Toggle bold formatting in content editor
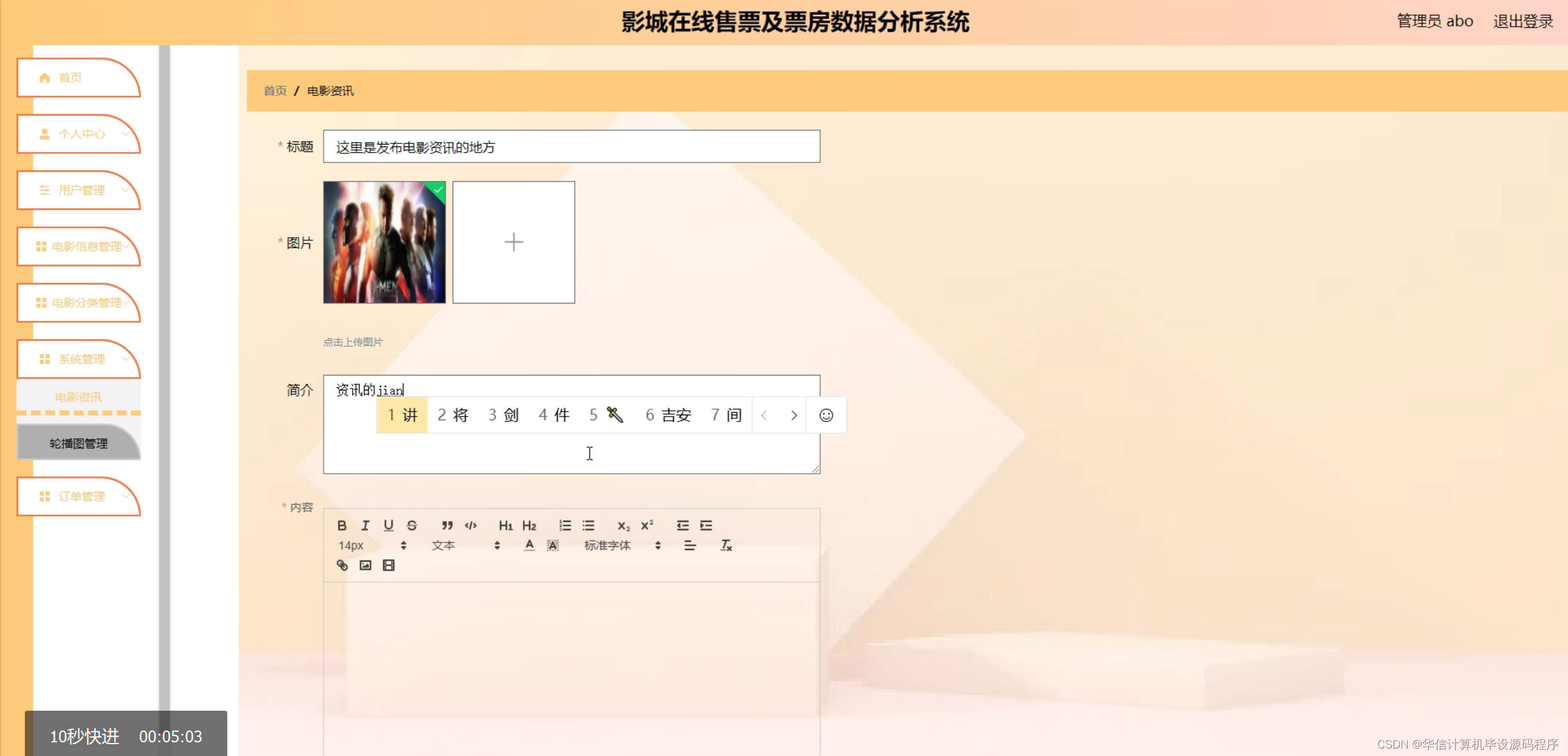The width and height of the screenshot is (1568, 756). pos(342,526)
